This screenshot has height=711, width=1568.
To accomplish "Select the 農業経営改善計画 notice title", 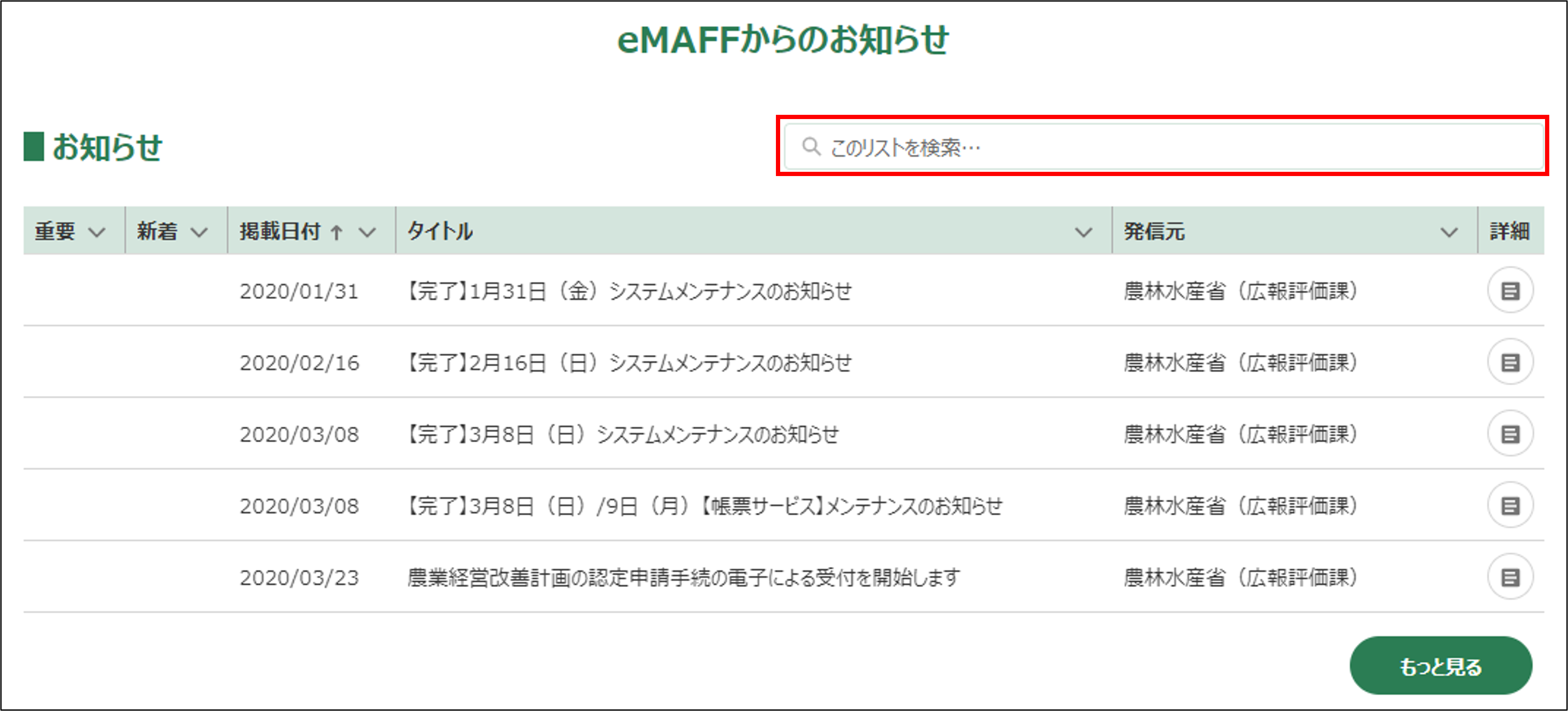I will point(683,577).
